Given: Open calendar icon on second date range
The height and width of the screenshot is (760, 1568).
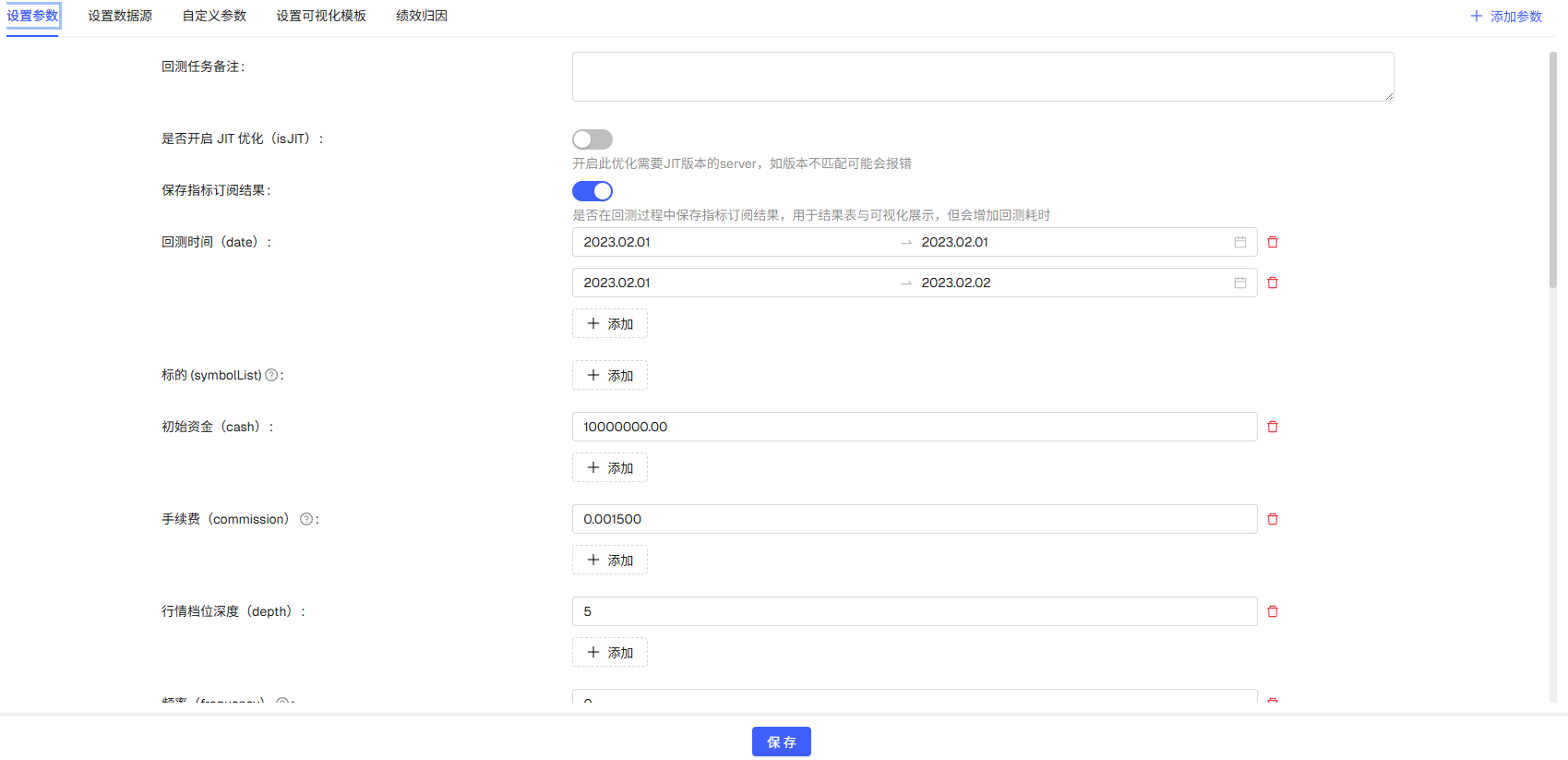Looking at the screenshot, I should point(1240,283).
